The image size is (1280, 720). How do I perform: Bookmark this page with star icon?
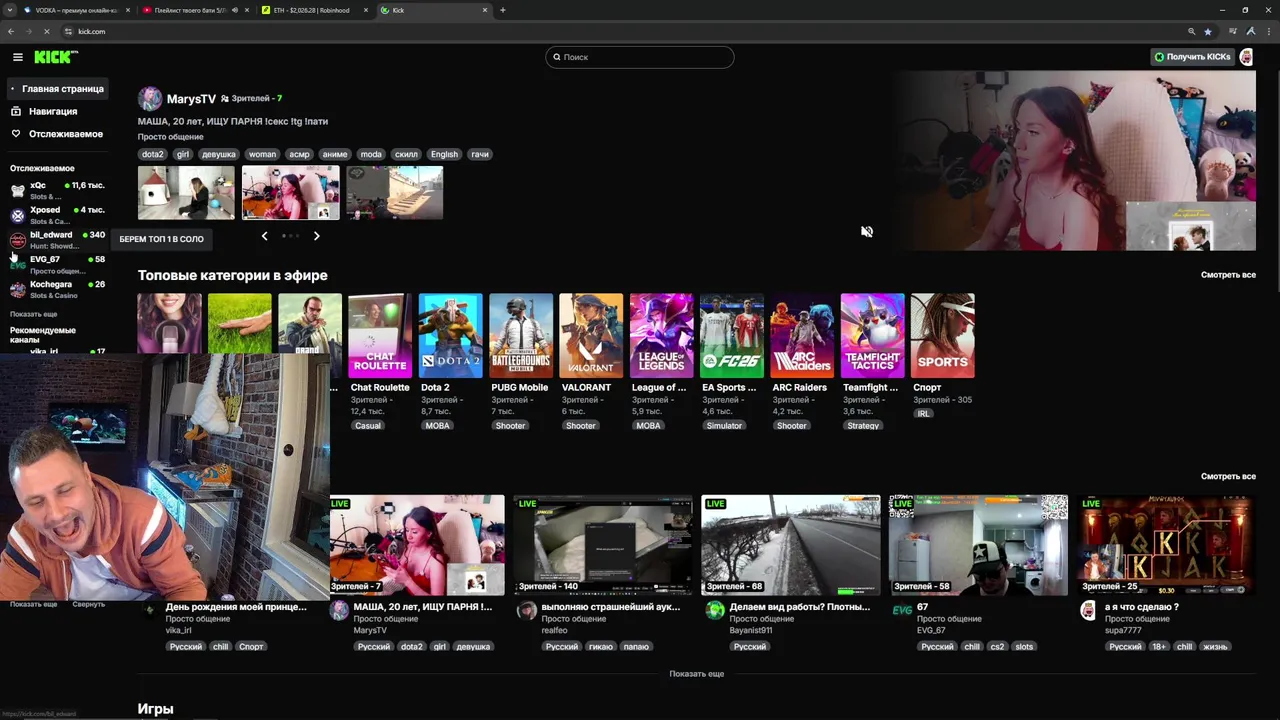click(1207, 31)
